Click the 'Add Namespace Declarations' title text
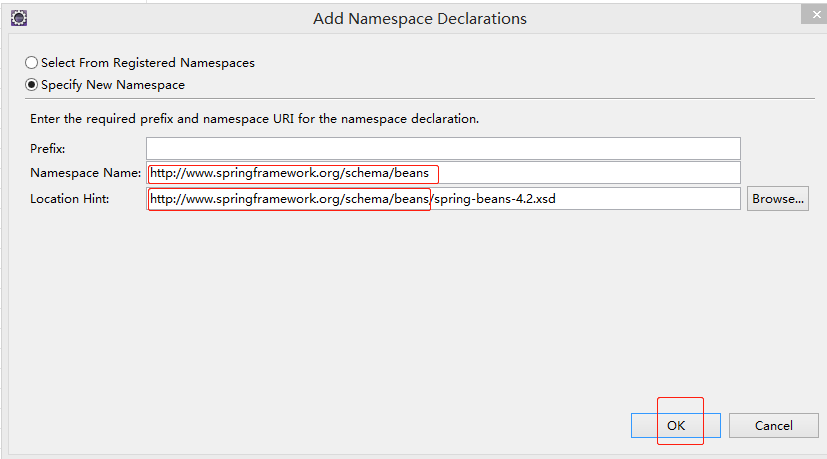Viewport: 827px width, 459px height. 420,18
